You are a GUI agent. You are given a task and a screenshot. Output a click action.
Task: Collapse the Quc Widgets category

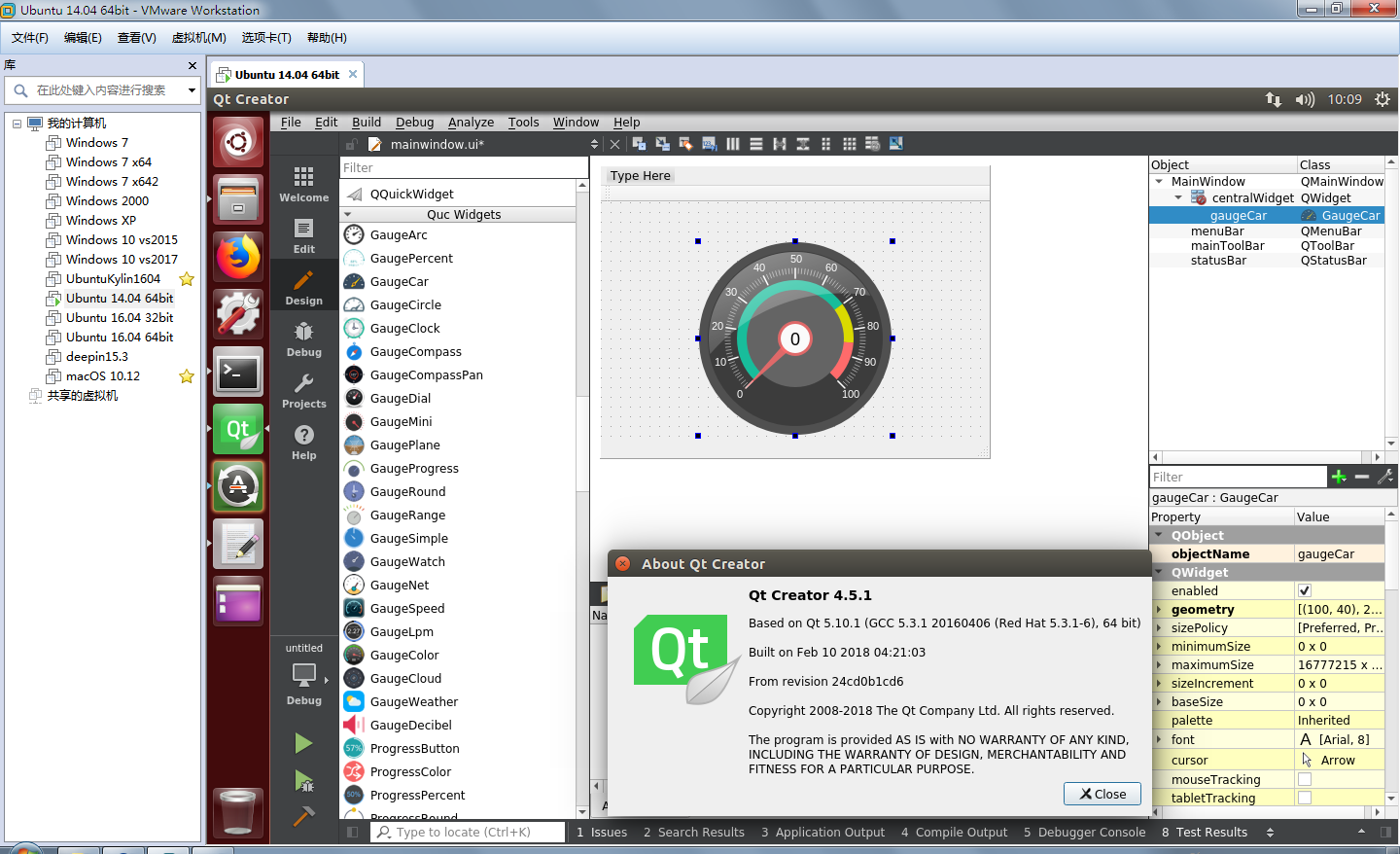(348, 214)
